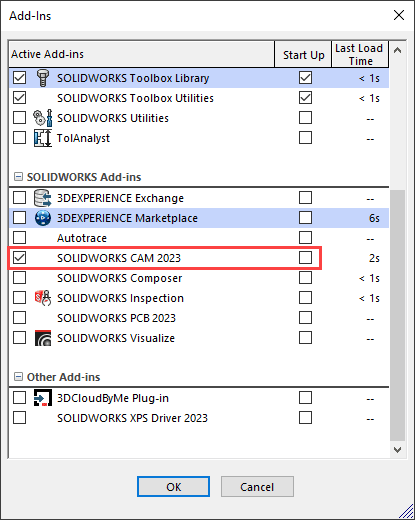Disable Toolbox Utilities Start Up checkbox
Image resolution: width=415 pixels, height=520 pixels.
305,98
